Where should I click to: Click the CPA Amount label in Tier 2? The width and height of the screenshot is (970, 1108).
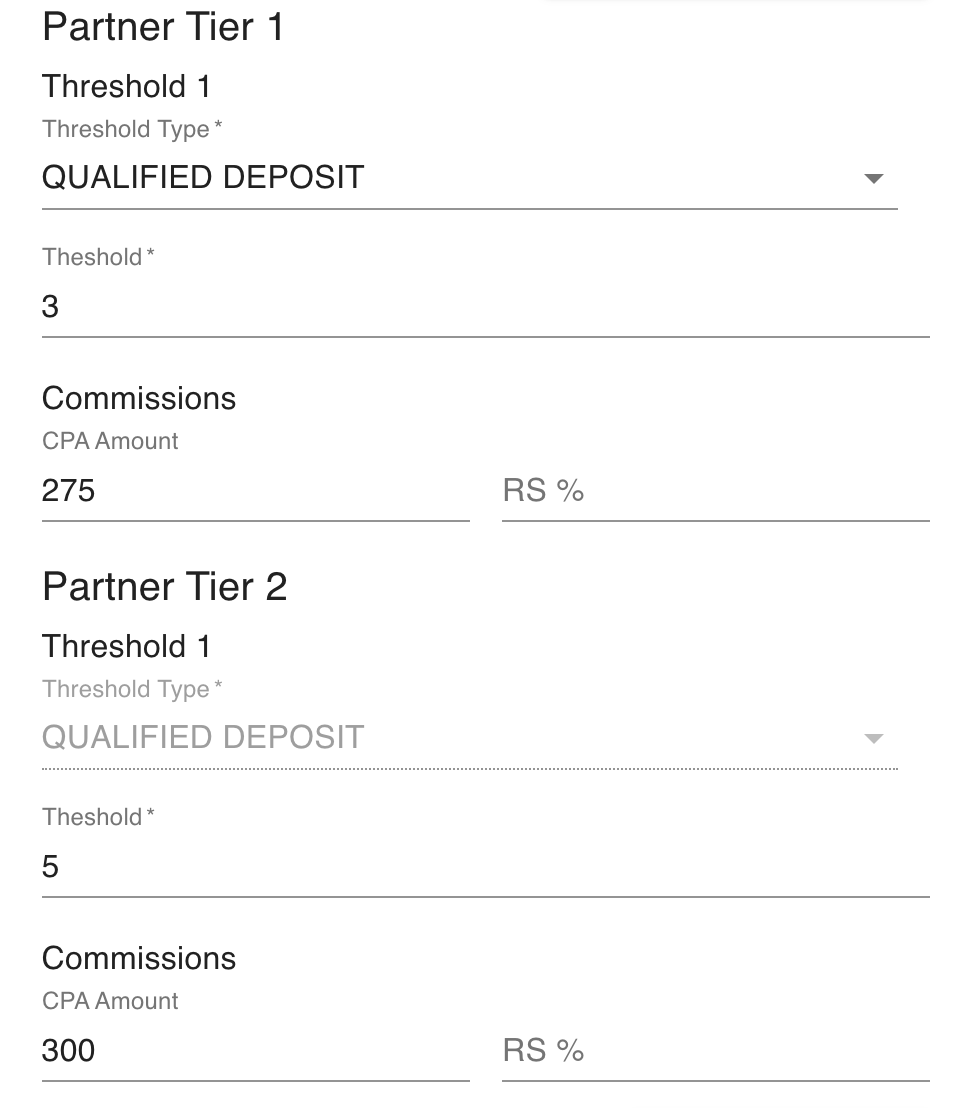[110, 1002]
